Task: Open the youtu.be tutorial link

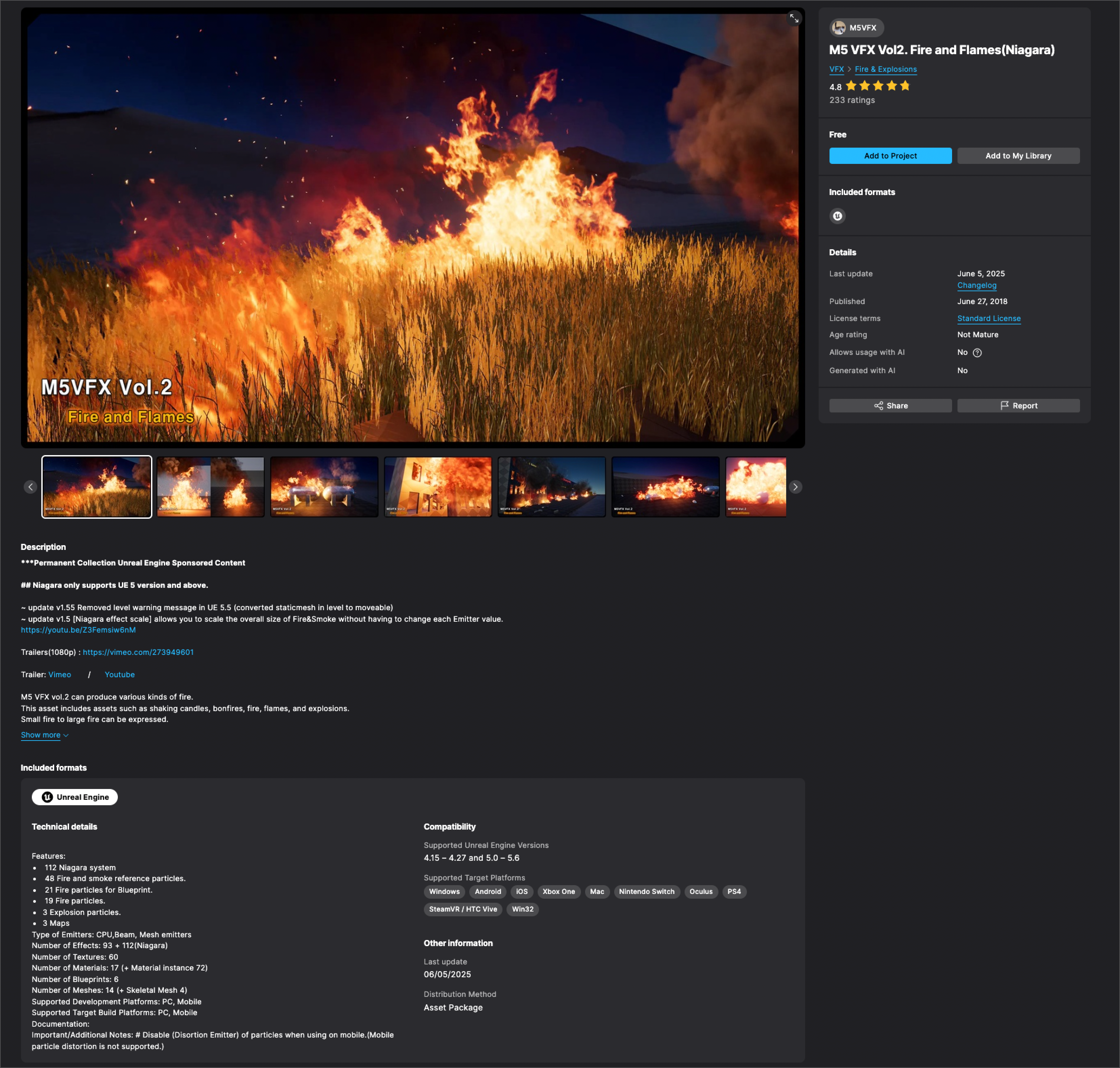Action: pyautogui.click(x=78, y=629)
